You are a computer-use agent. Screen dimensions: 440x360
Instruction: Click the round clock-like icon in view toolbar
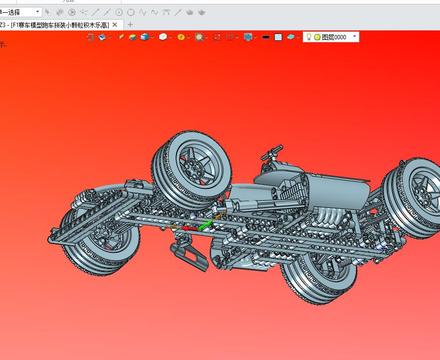pos(199,37)
